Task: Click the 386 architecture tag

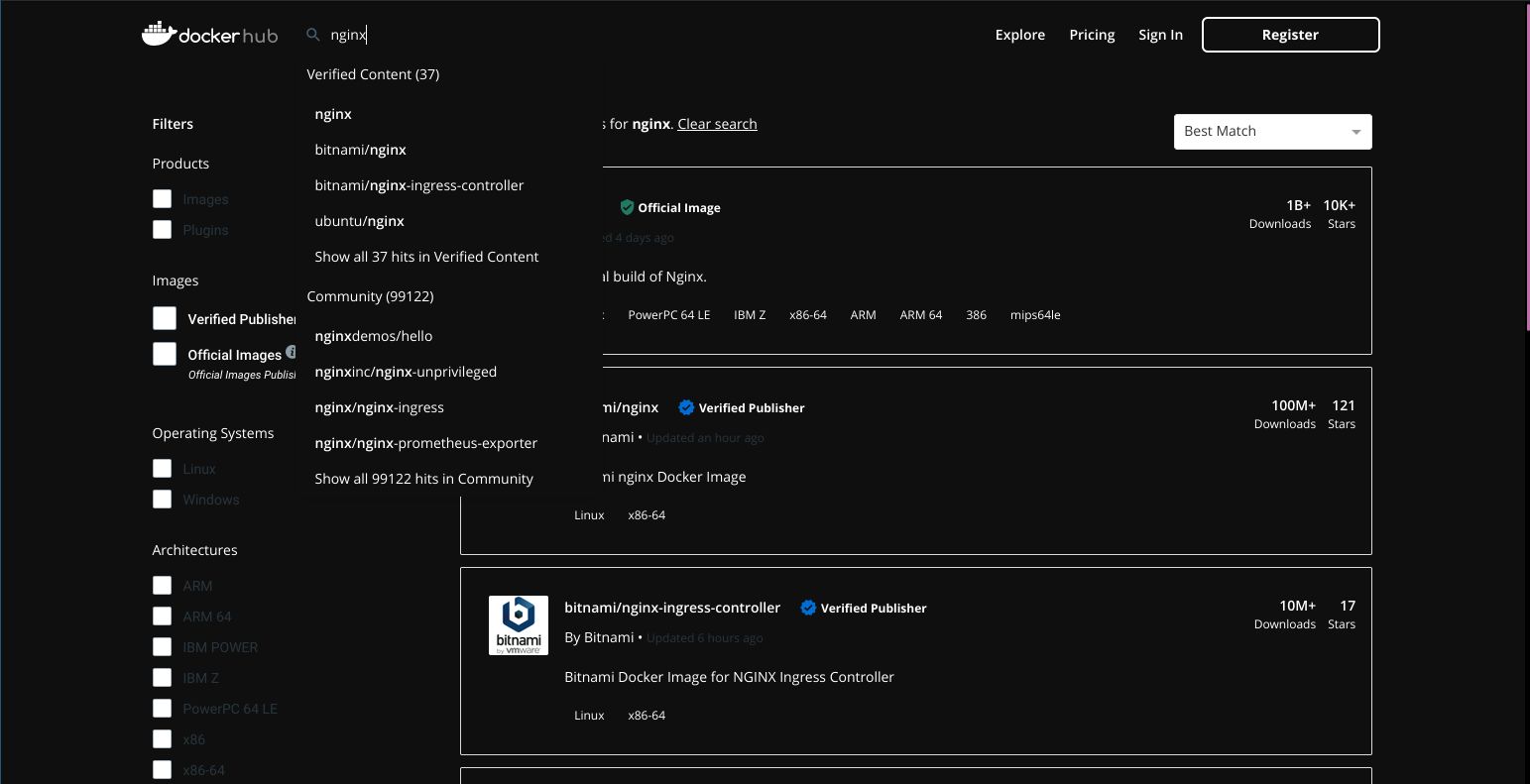Action: click(977, 315)
